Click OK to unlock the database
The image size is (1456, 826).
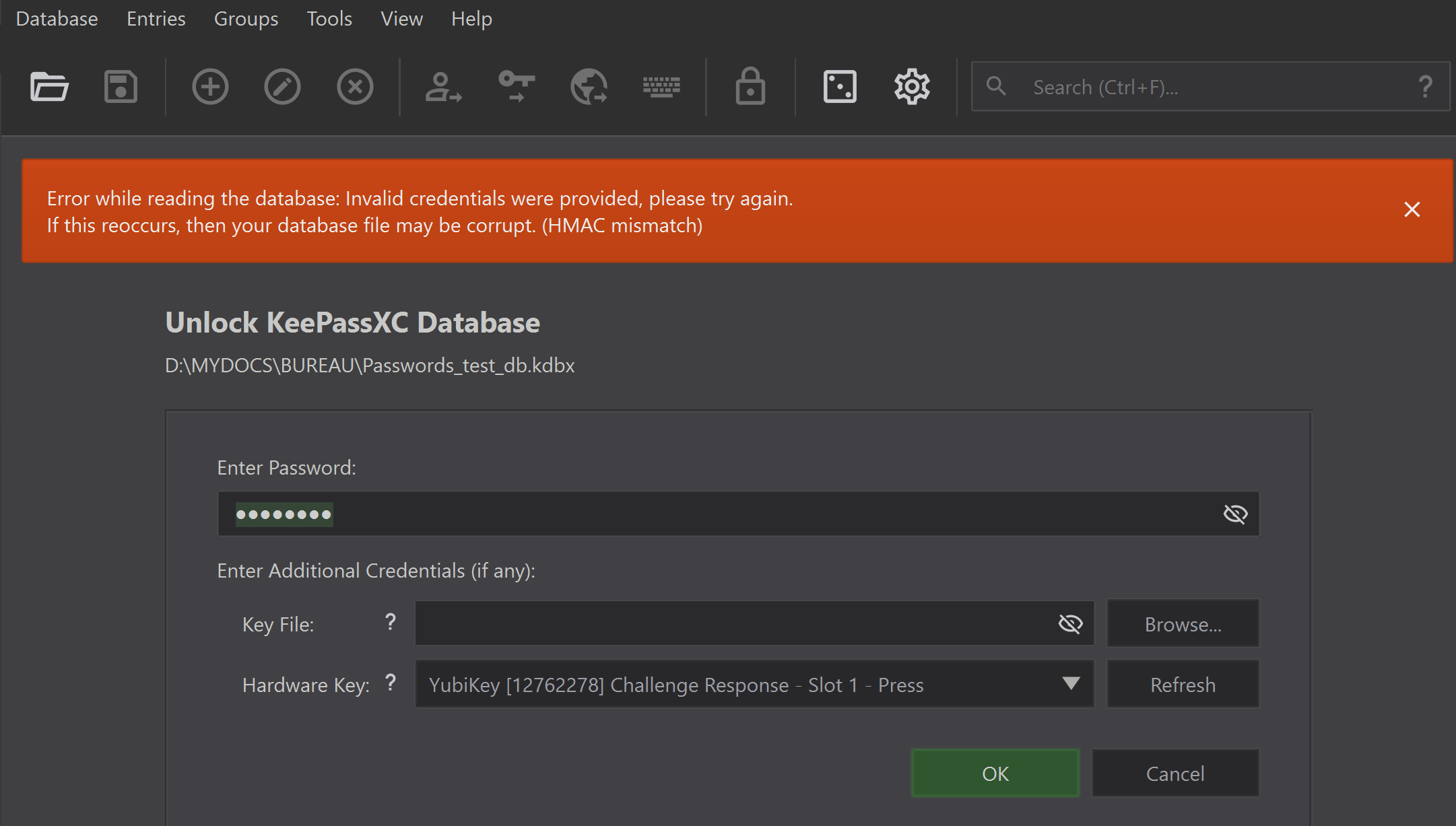pyautogui.click(x=995, y=773)
